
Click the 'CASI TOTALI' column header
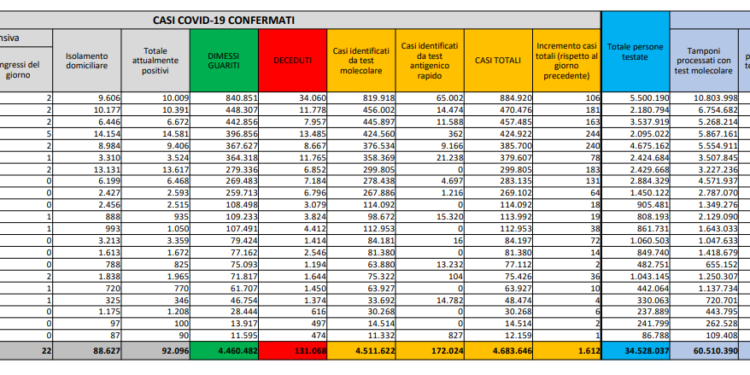pyautogui.click(x=498, y=61)
